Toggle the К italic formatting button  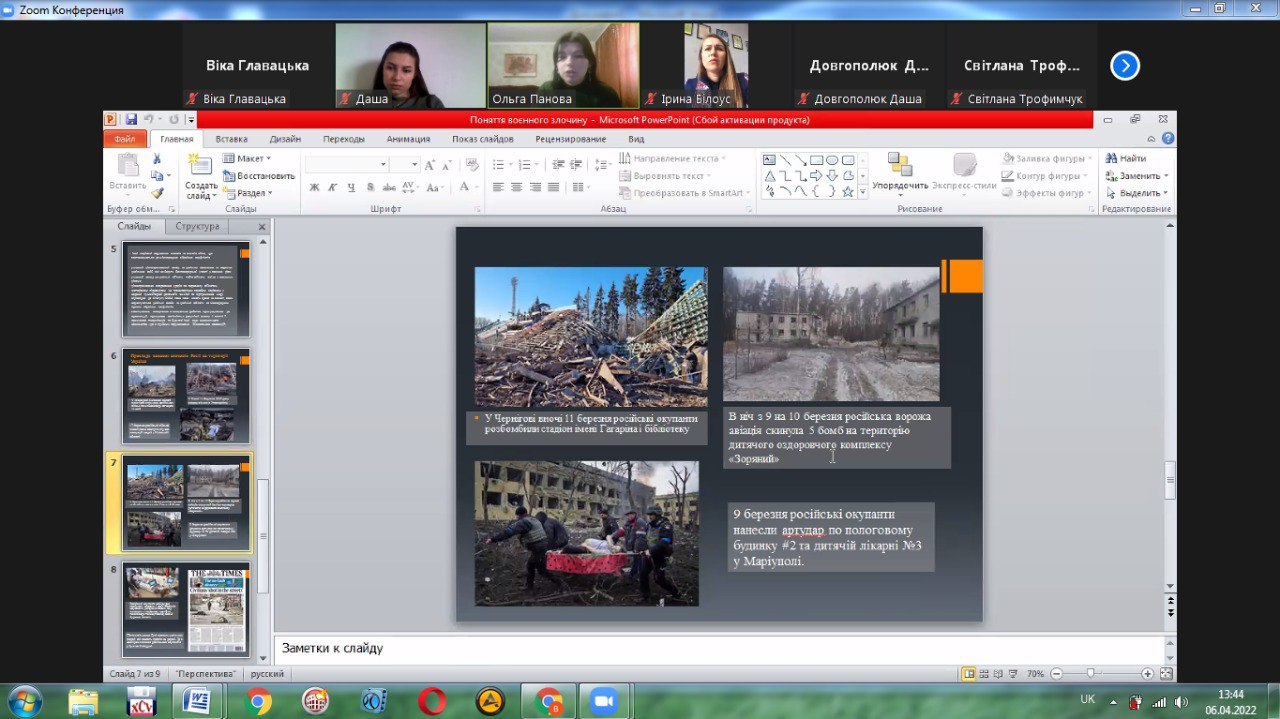coord(333,187)
